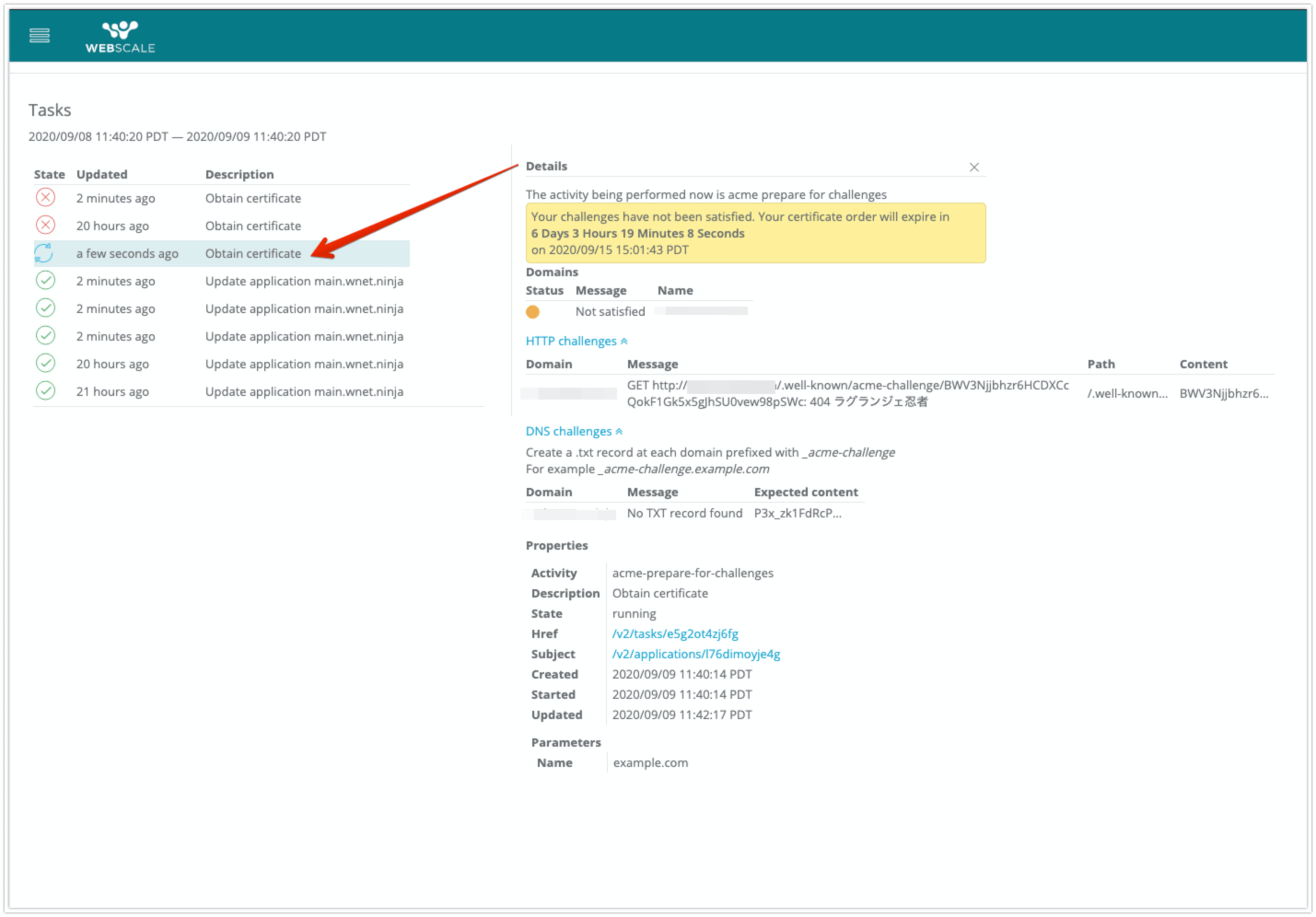Sort tasks by Description column header
Screen dimensions: 1316x917
coord(239,175)
